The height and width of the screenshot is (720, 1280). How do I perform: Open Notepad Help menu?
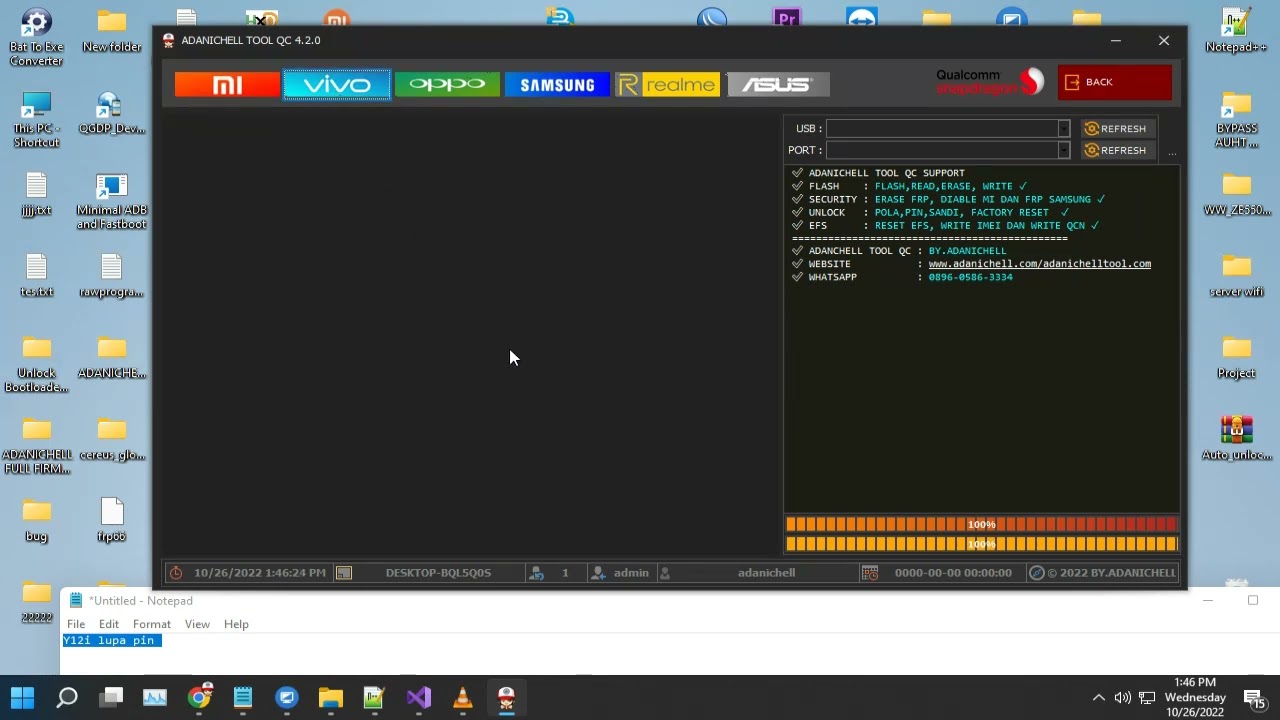pyautogui.click(x=236, y=624)
